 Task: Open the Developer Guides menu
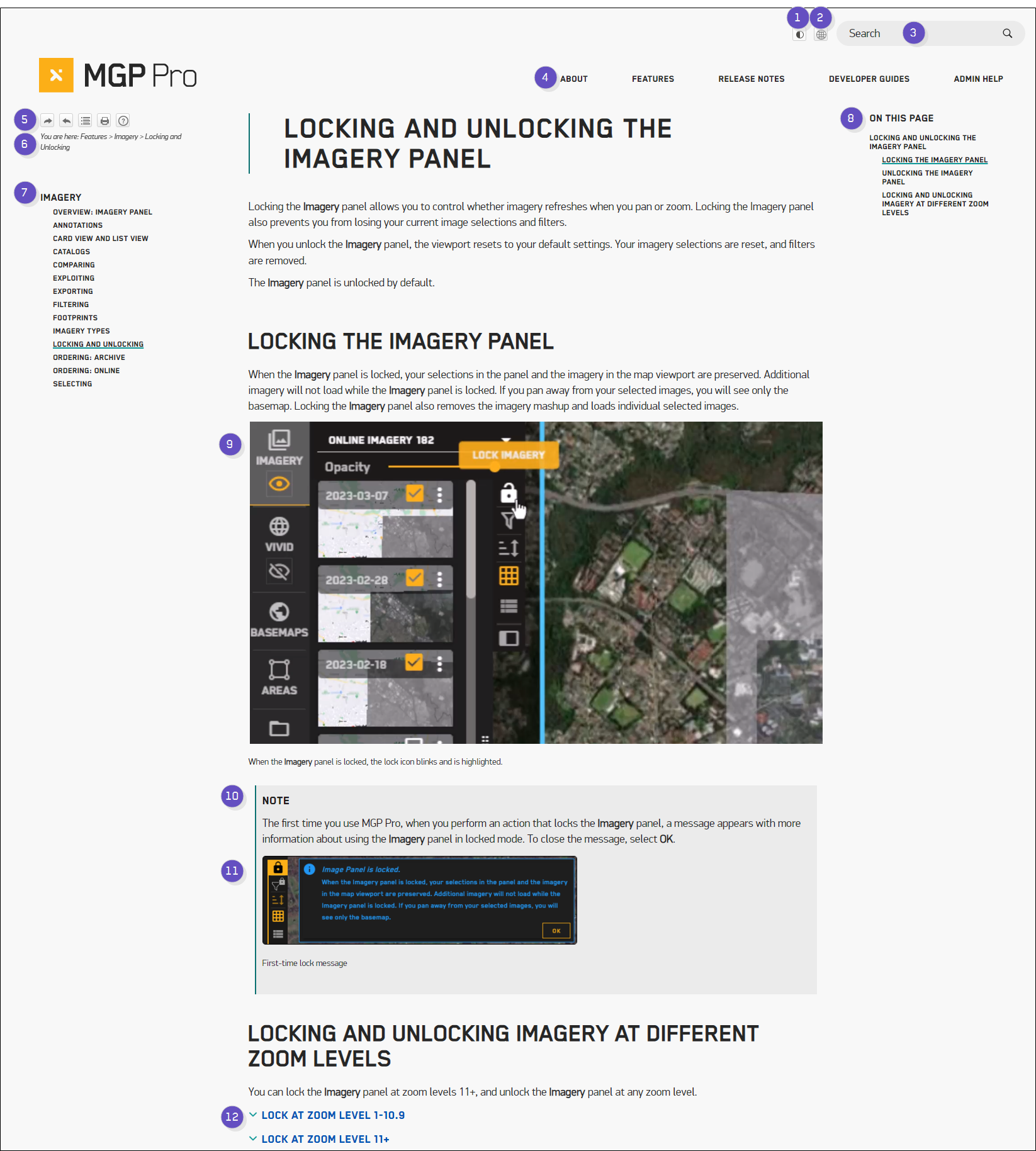[x=869, y=79]
